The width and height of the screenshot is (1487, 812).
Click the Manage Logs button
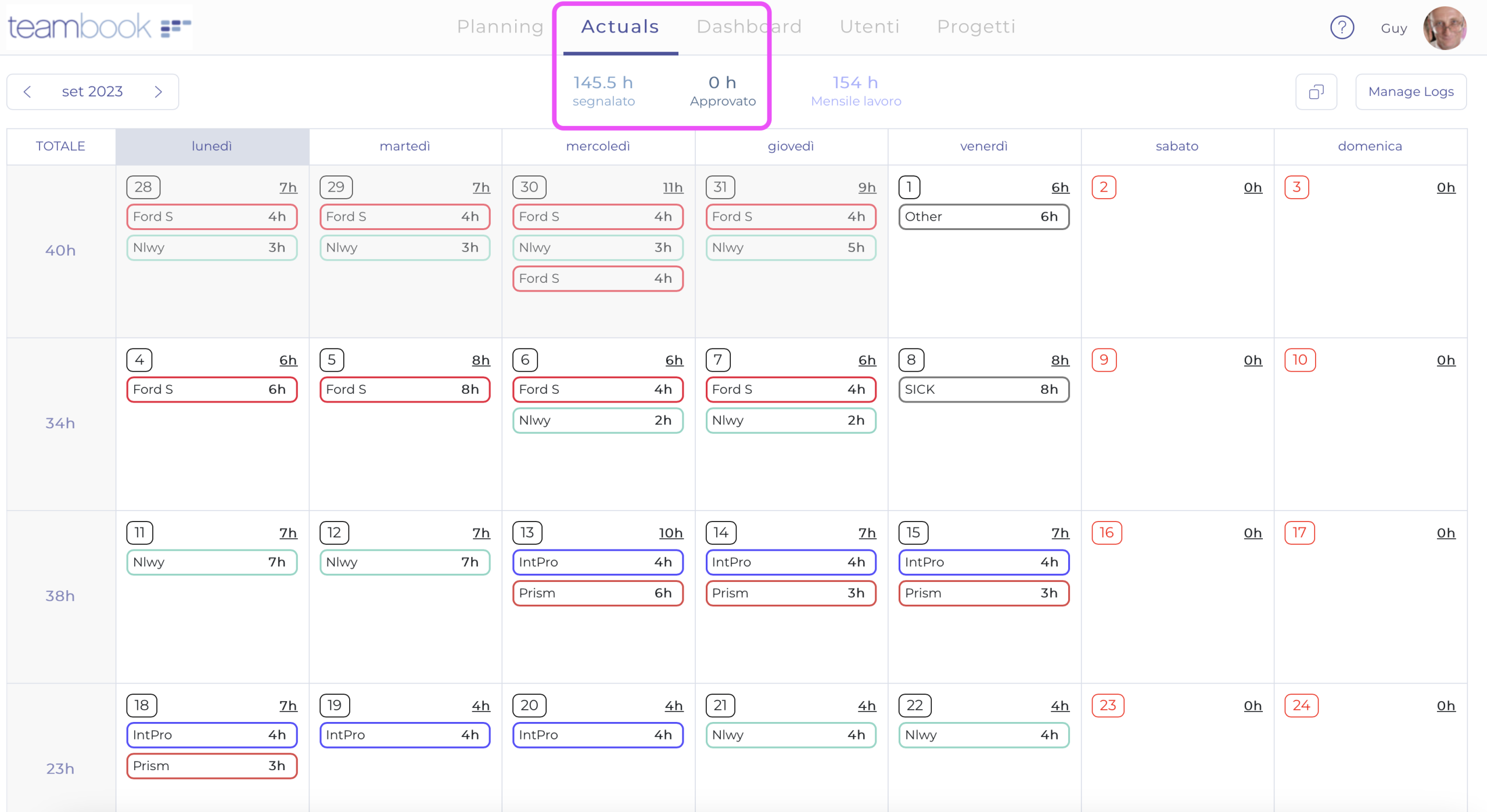pyautogui.click(x=1410, y=92)
